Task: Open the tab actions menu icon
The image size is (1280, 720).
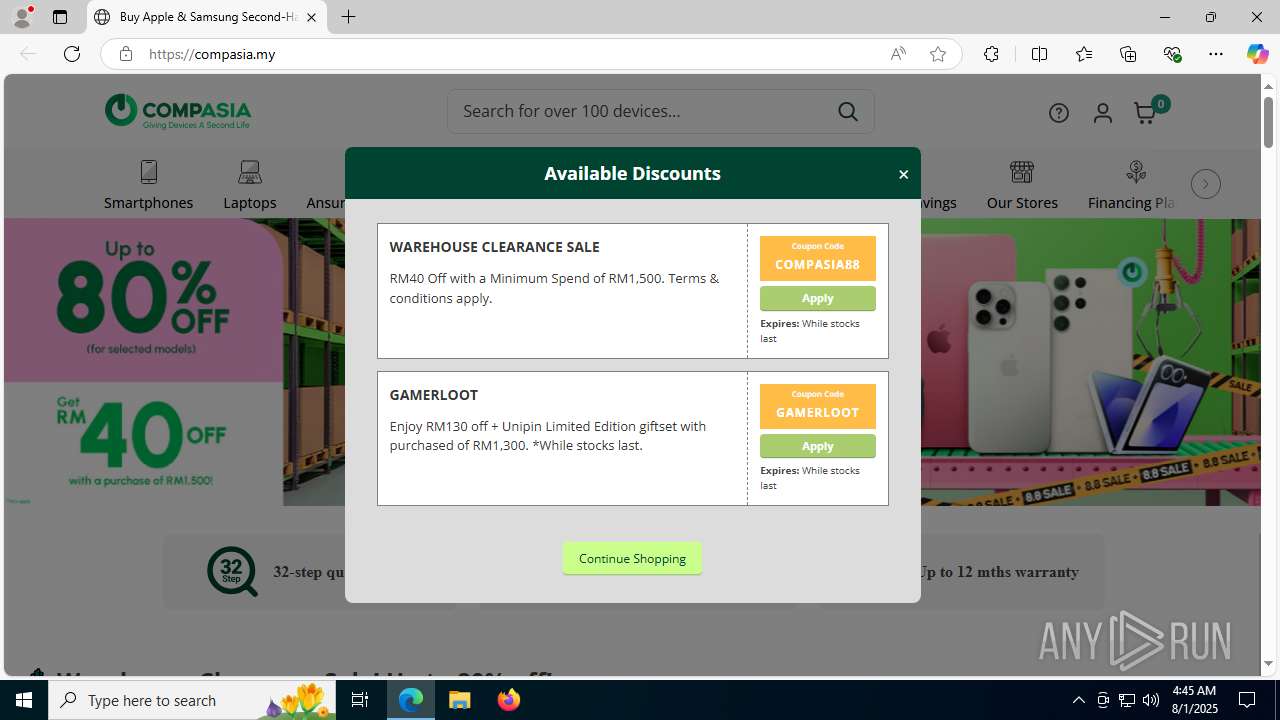Action: click(60, 17)
